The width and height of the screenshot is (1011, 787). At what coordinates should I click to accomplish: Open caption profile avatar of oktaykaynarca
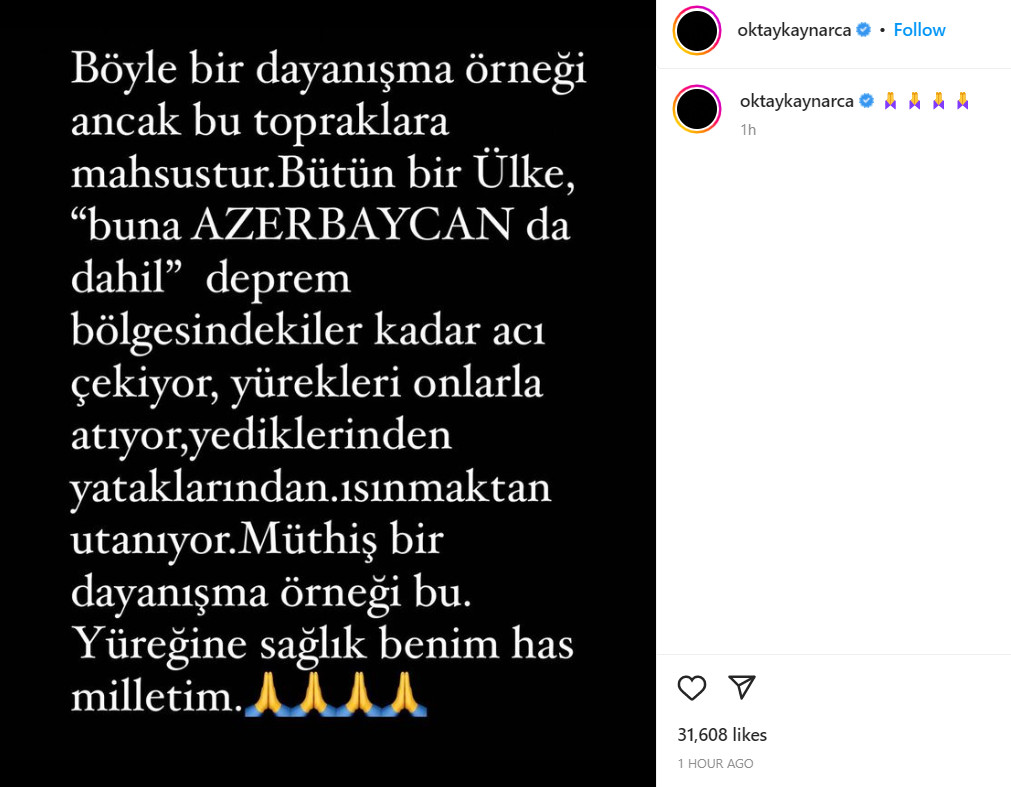pos(697,109)
